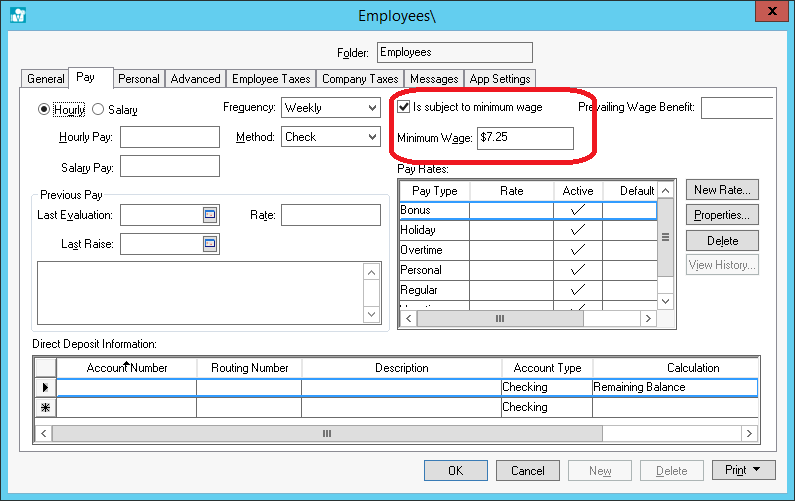Open the Print button dropdown arrow
Image resolution: width=795 pixels, height=501 pixels.
point(757,470)
